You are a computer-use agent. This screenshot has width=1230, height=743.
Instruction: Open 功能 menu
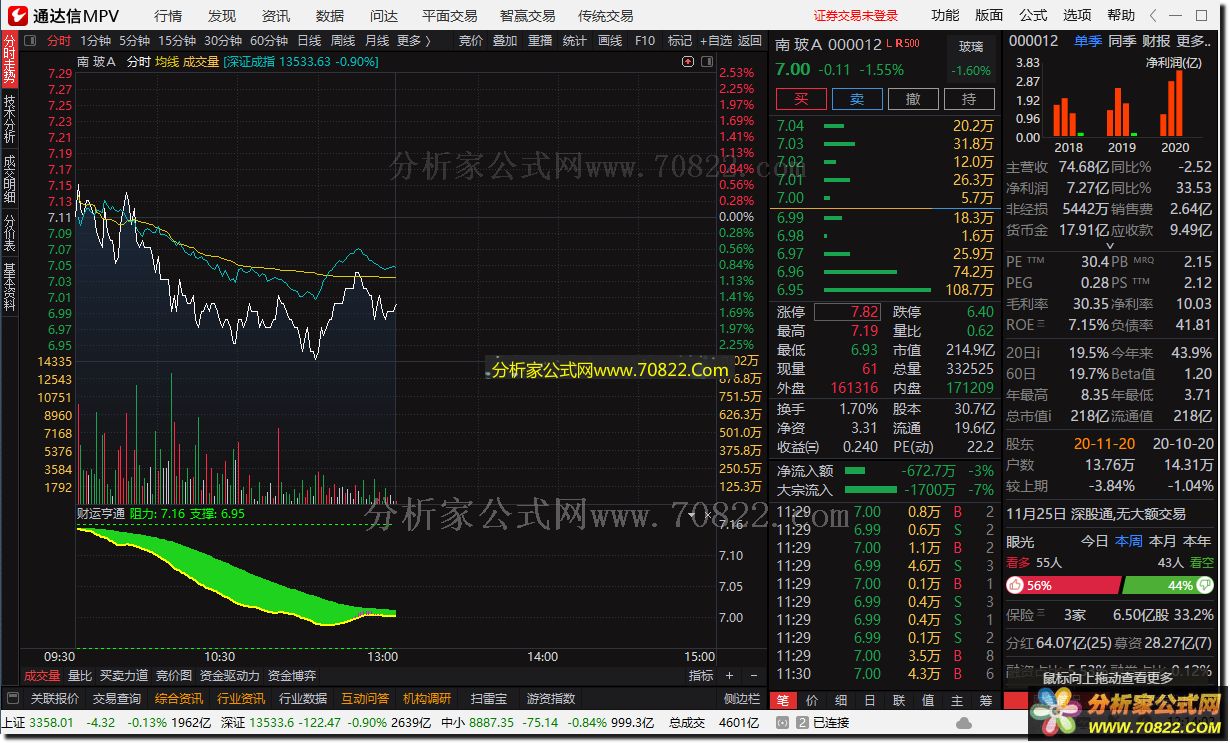(945, 16)
